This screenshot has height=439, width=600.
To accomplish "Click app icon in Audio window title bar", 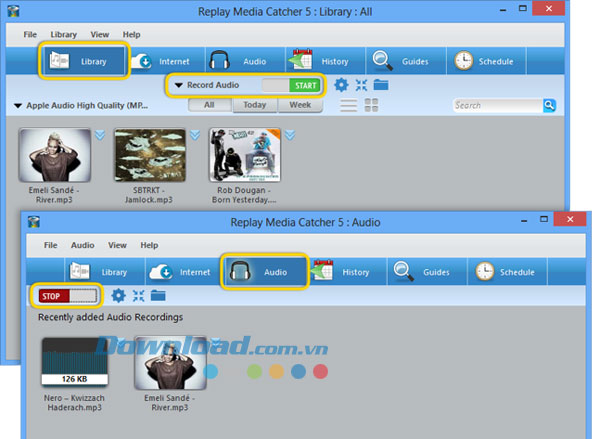I will coord(34,222).
